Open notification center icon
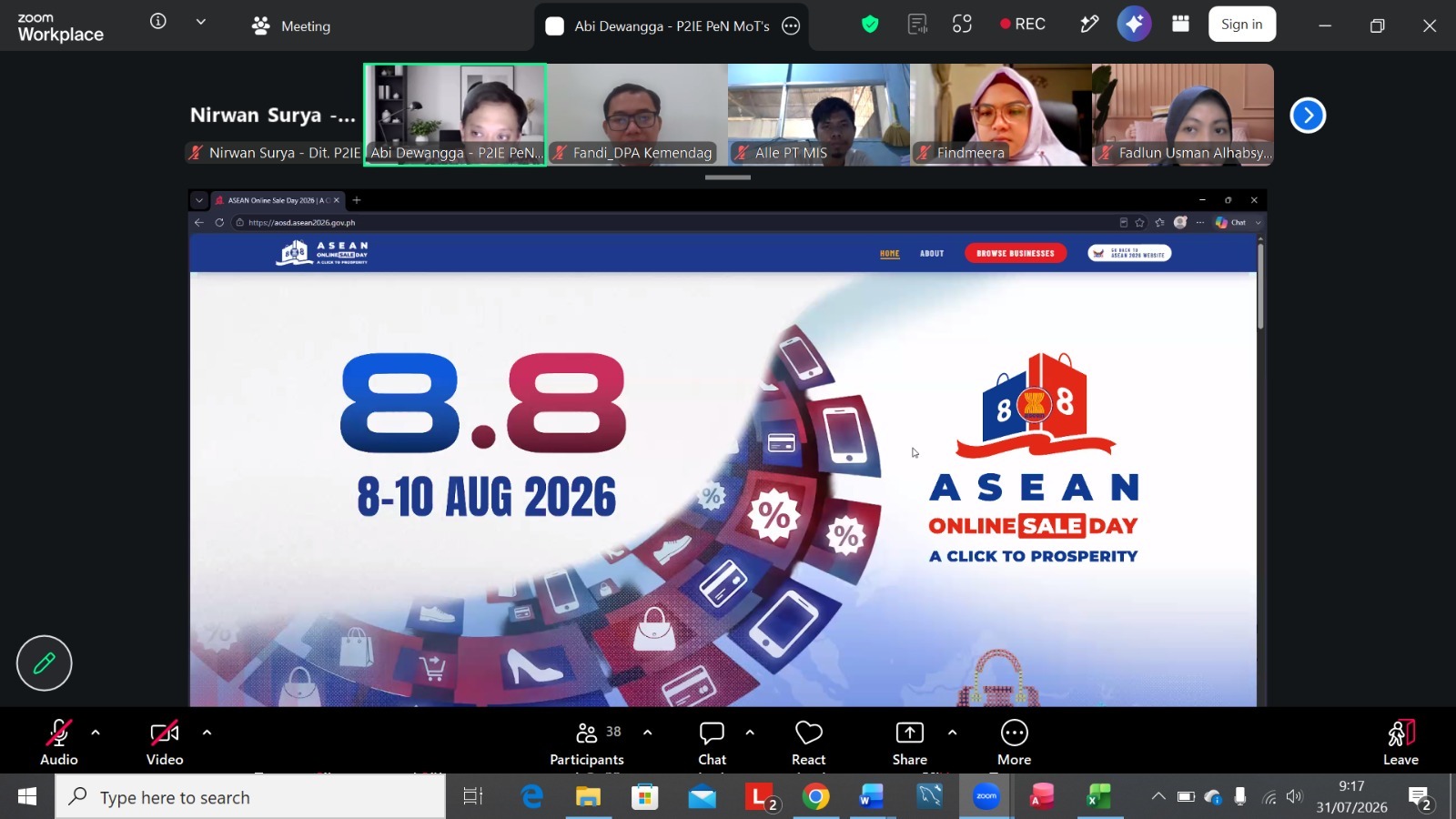The width and height of the screenshot is (1456, 819). [x=1421, y=798]
